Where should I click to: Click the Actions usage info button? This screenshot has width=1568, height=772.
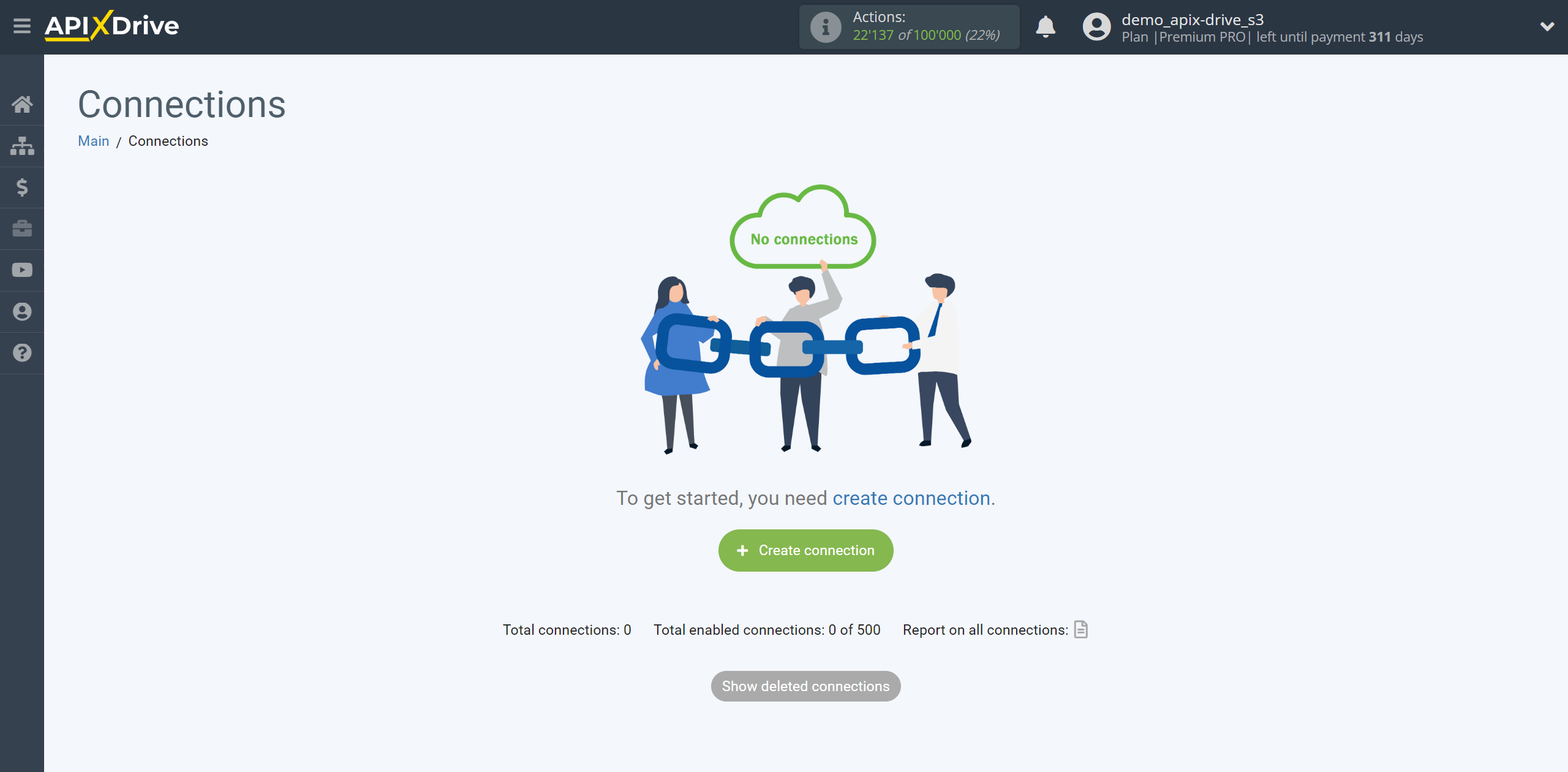pyautogui.click(x=824, y=26)
